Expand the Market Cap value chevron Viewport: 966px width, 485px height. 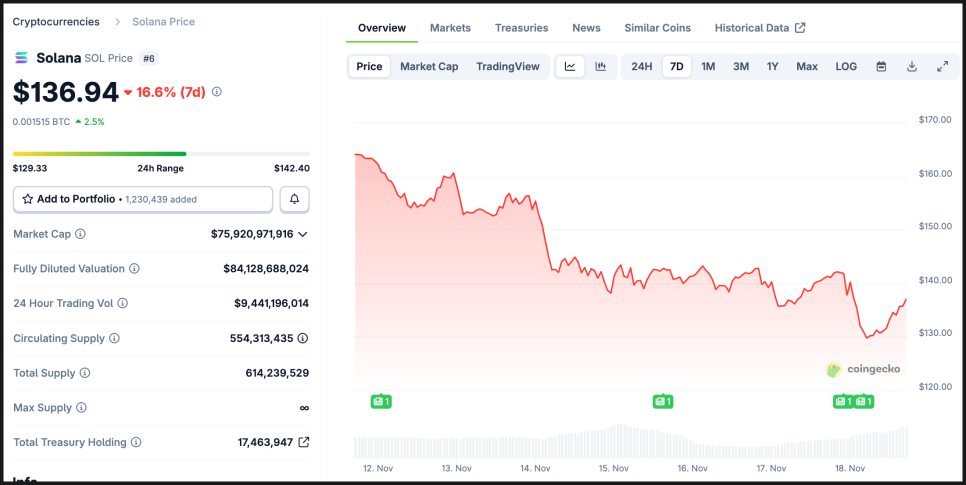click(x=303, y=234)
